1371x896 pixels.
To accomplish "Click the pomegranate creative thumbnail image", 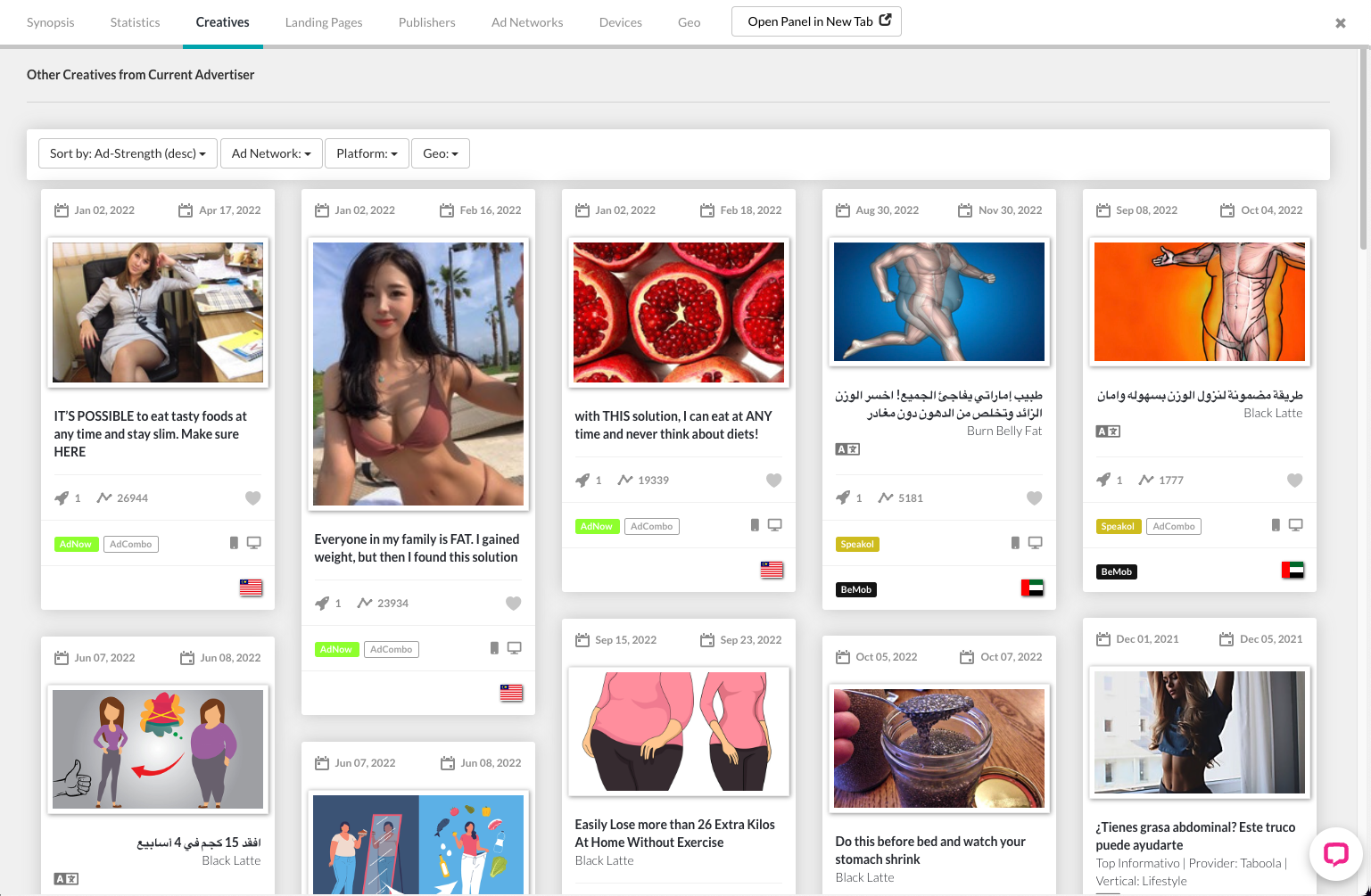I will [678, 312].
